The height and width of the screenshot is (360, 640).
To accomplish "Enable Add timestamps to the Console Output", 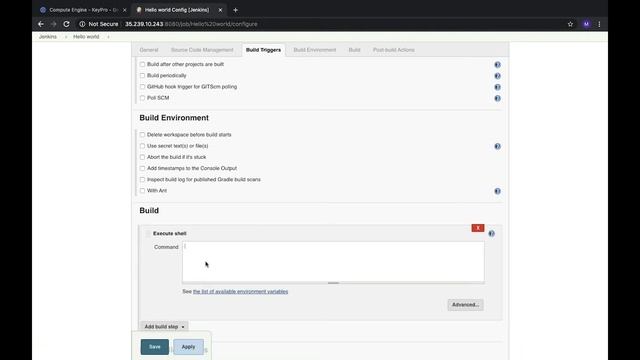I will point(142,168).
